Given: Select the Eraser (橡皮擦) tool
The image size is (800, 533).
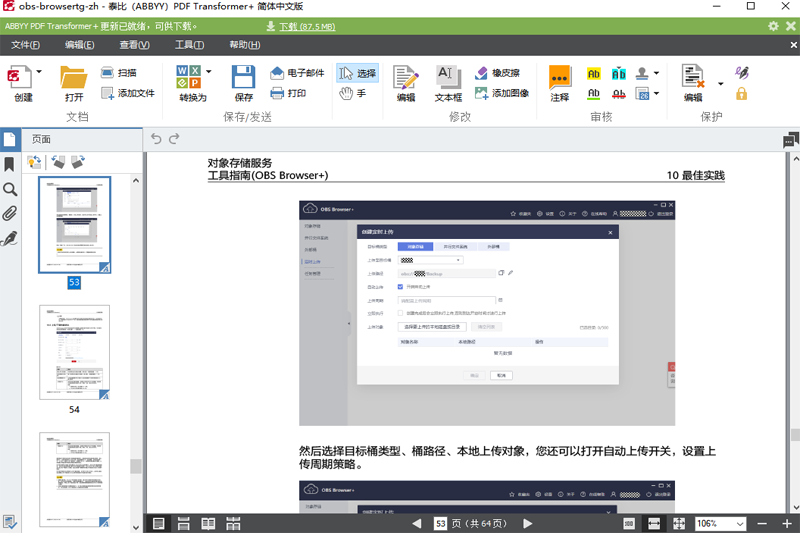Looking at the screenshot, I should pos(497,73).
